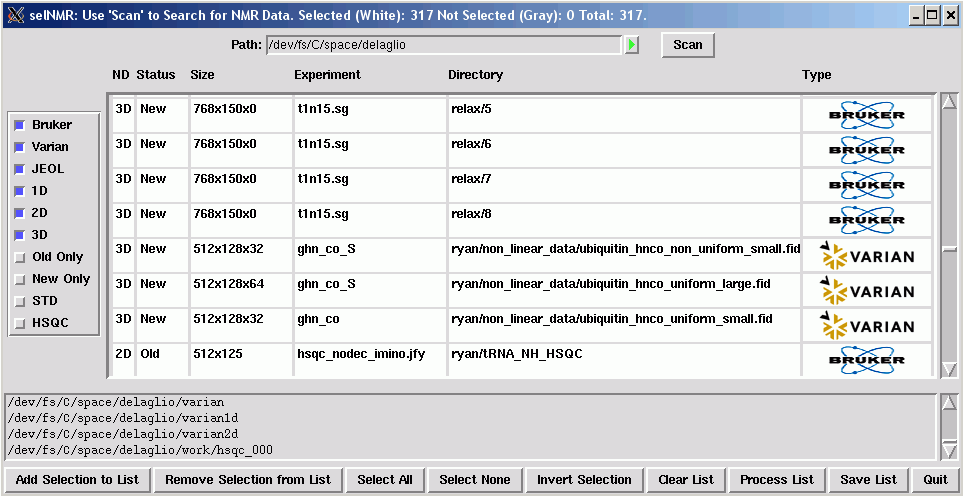
Task: Click the green arrow next to Path field
Action: 631,45
